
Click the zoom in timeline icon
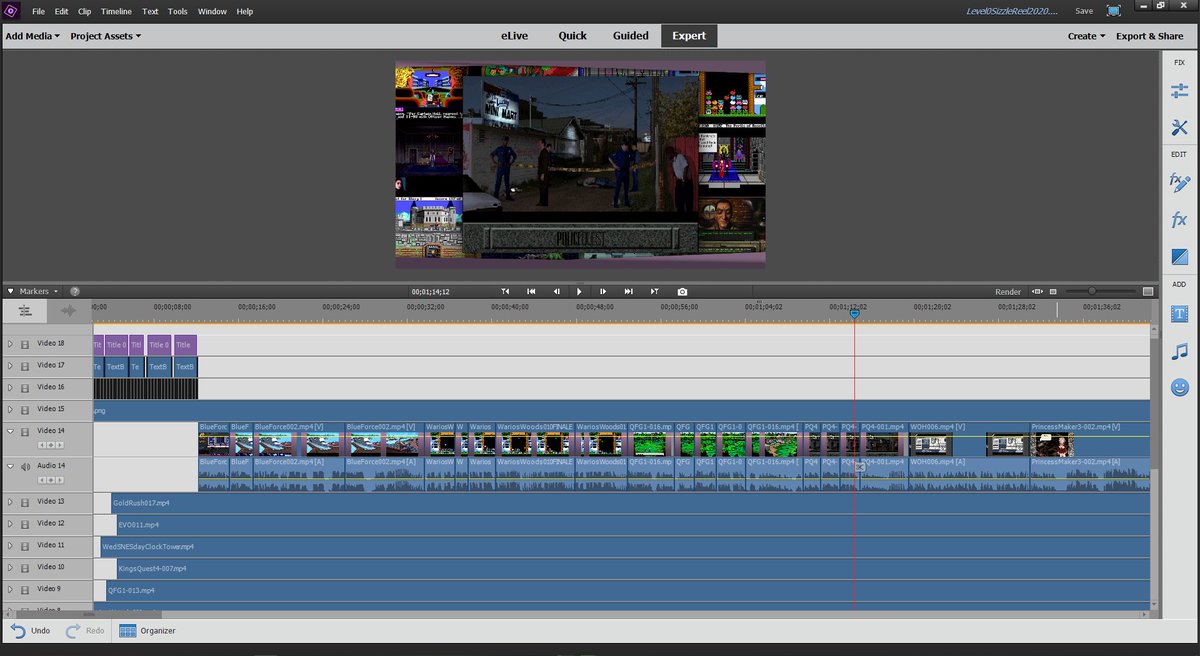pyautogui.click(x=1148, y=291)
